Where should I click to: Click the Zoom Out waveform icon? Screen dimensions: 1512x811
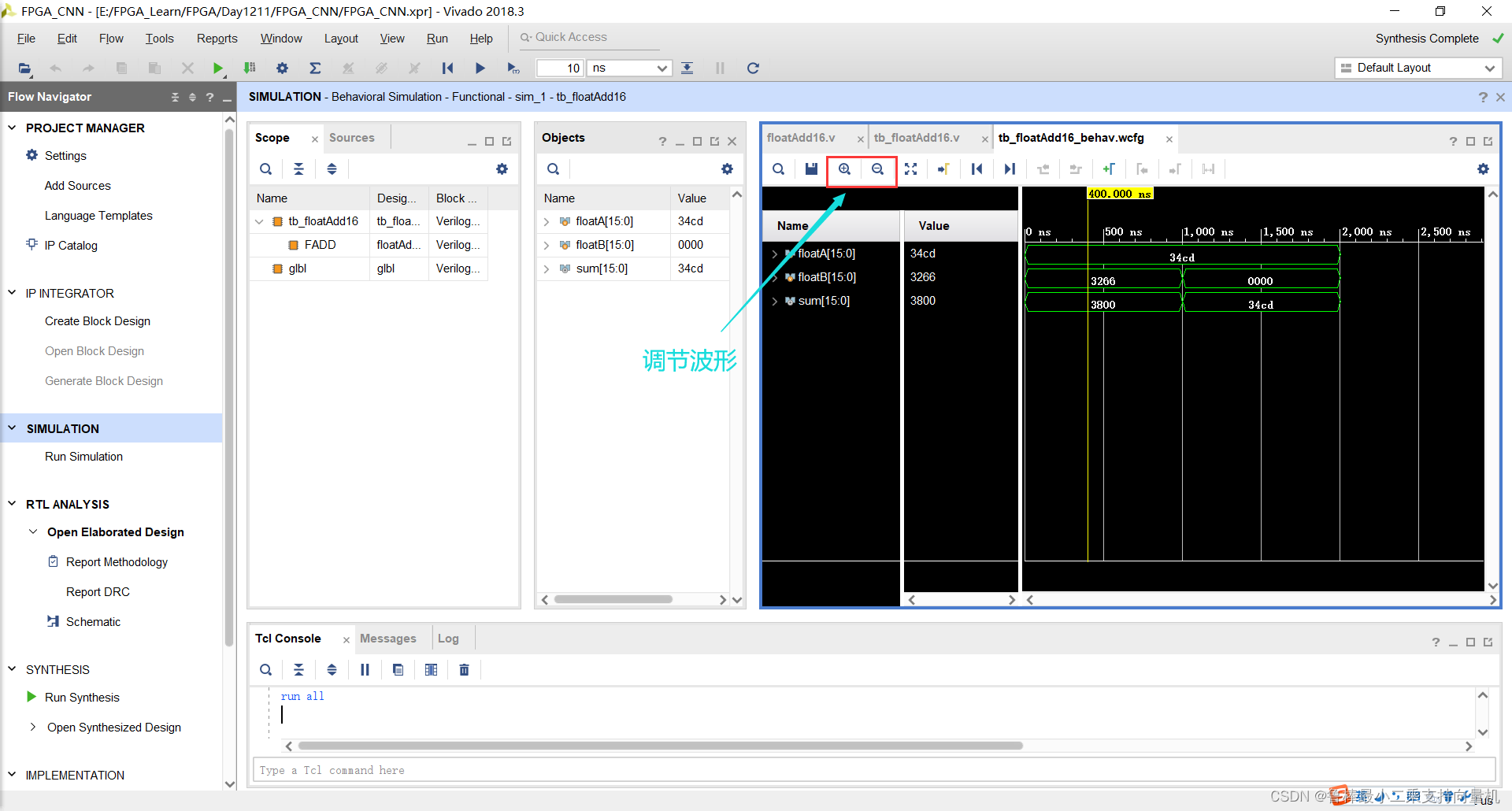(877, 169)
